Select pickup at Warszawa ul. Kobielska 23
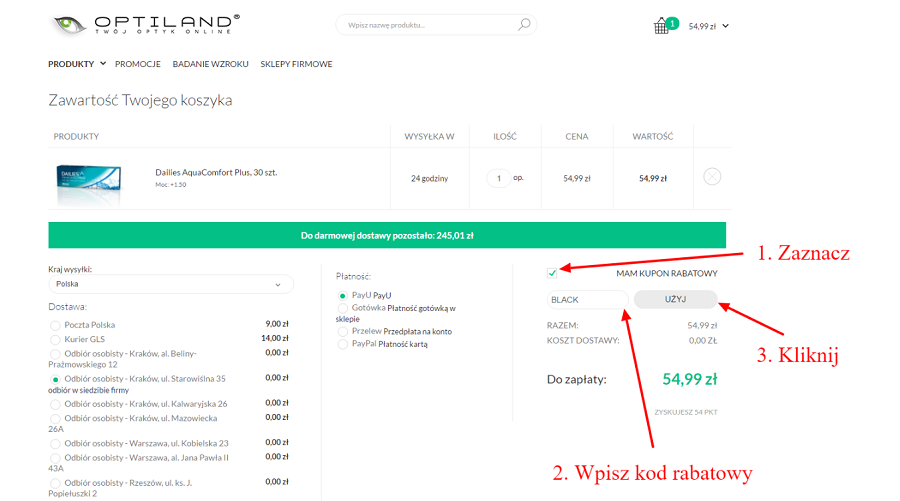This screenshot has height=501, width=900. point(55,444)
